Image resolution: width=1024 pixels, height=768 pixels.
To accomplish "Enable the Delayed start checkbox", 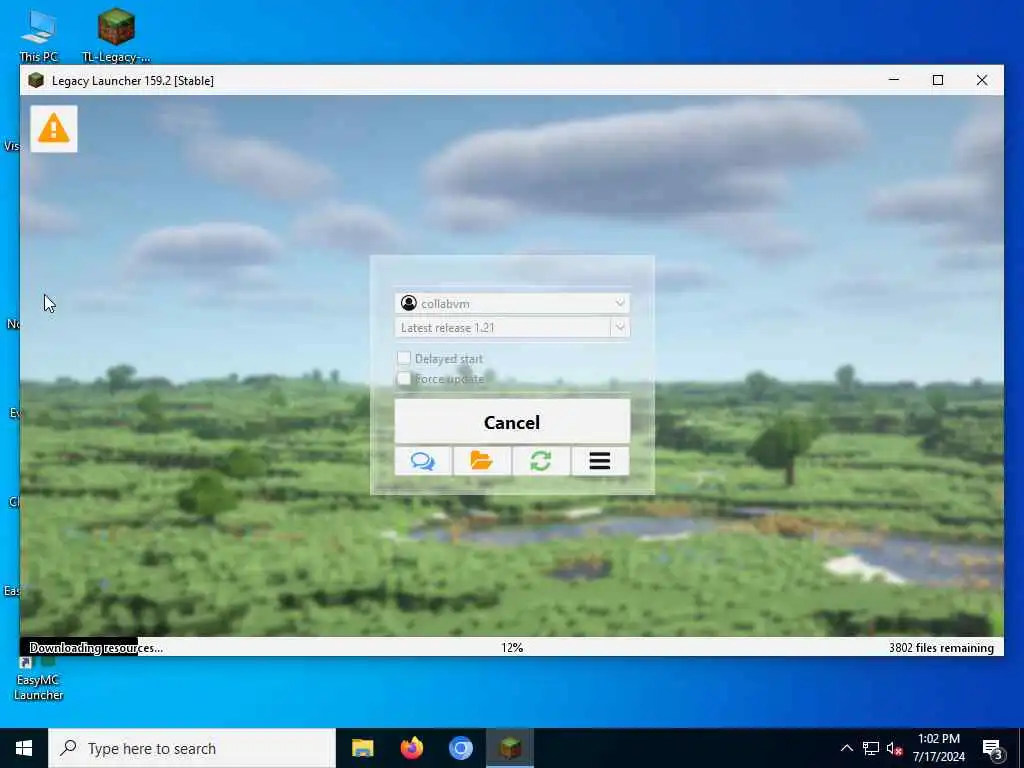I will tap(404, 358).
